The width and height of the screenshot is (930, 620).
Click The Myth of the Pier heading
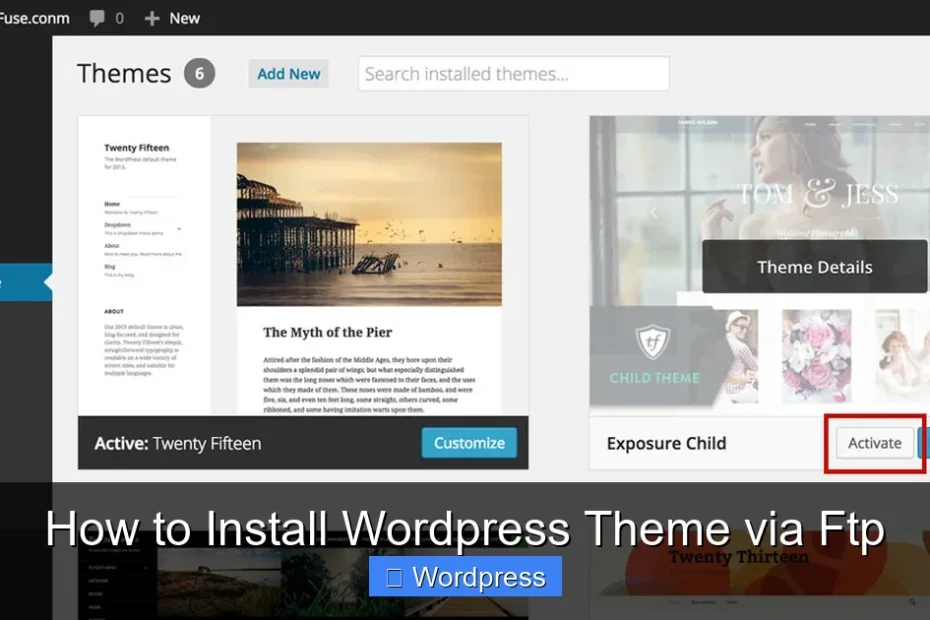point(327,332)
